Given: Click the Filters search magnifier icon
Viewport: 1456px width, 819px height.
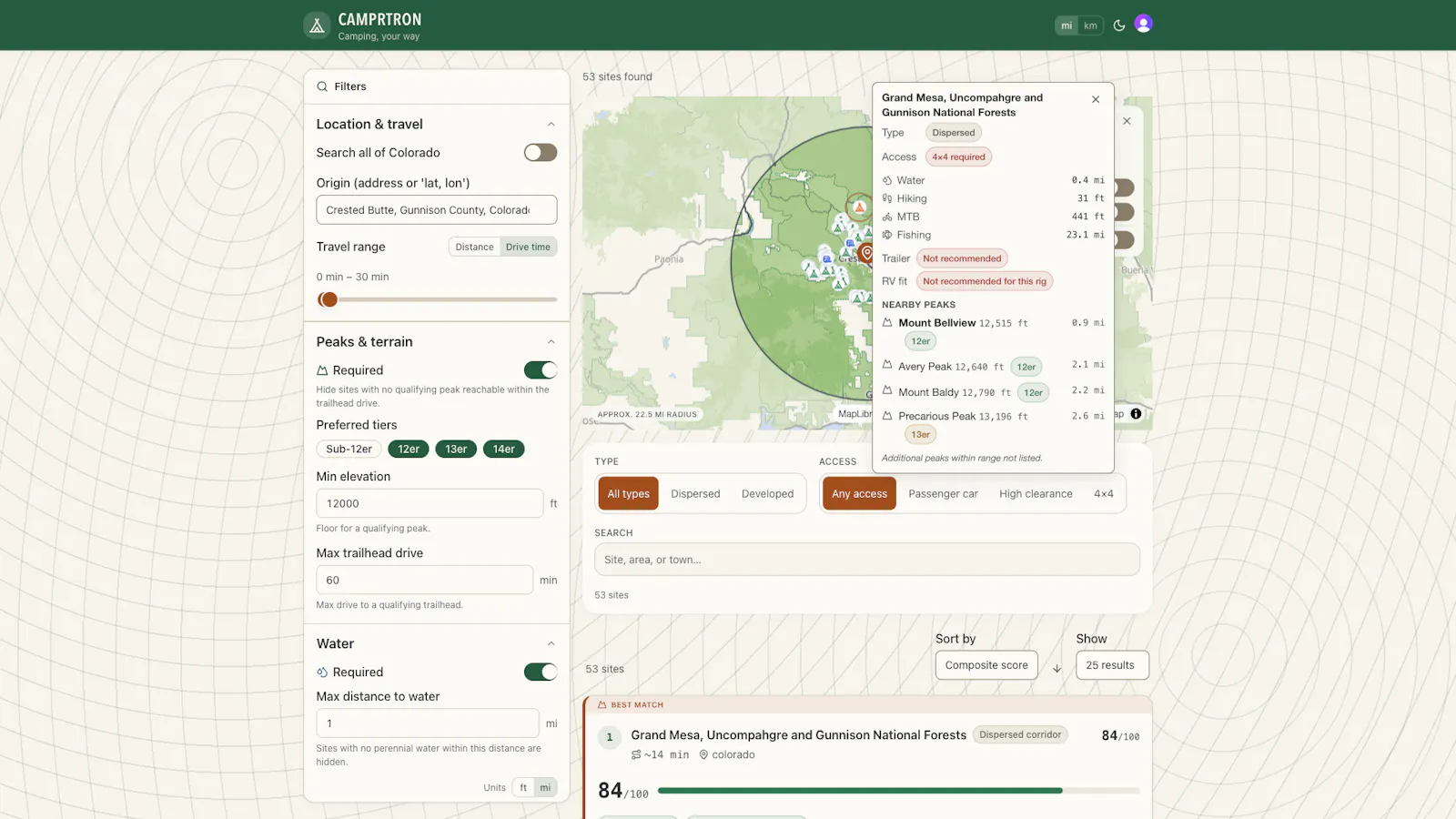Looking at the screenshot, I should (322, 86).
